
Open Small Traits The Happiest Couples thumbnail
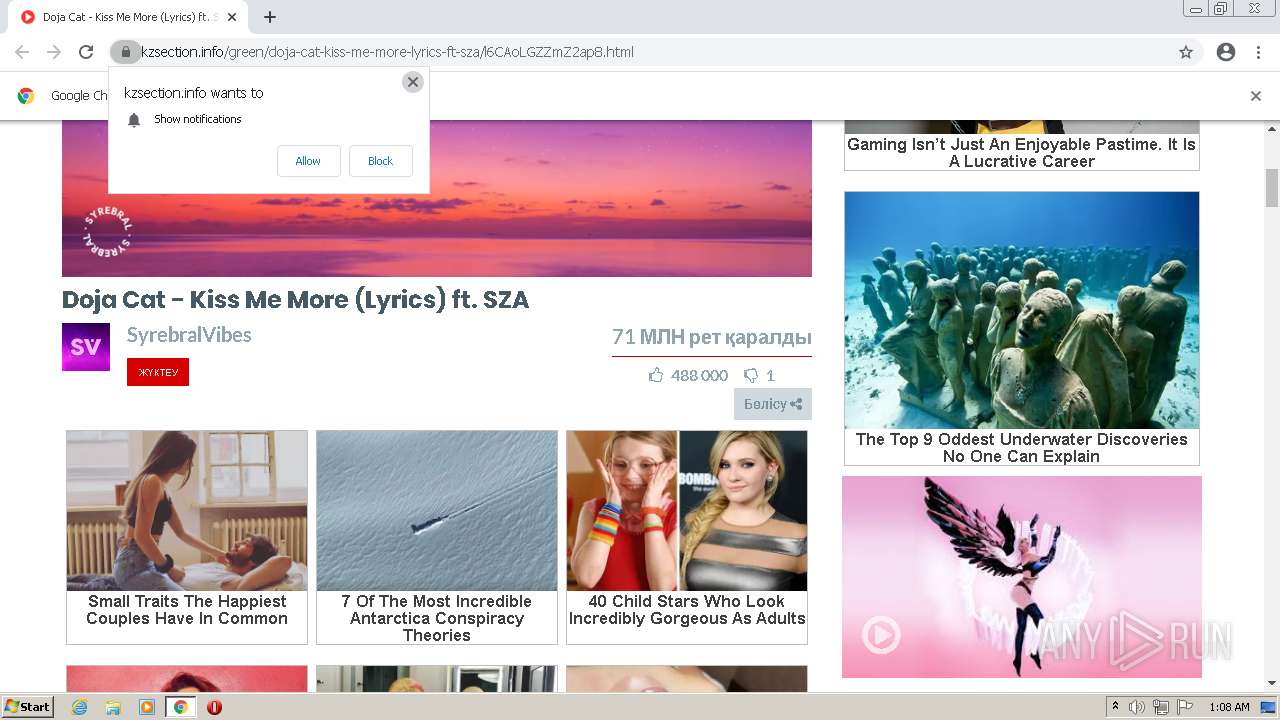tap(187, 511)
